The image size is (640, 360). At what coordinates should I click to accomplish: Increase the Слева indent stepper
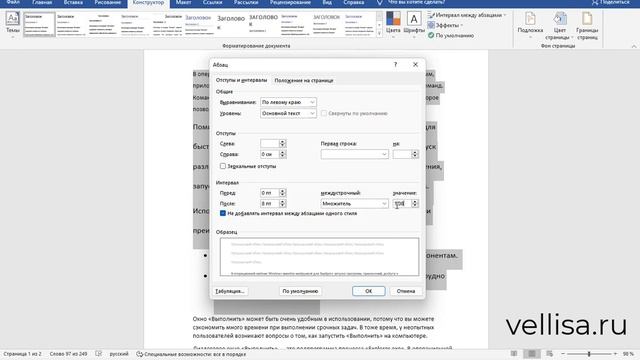pyautogui.click(x=282, y=141)
